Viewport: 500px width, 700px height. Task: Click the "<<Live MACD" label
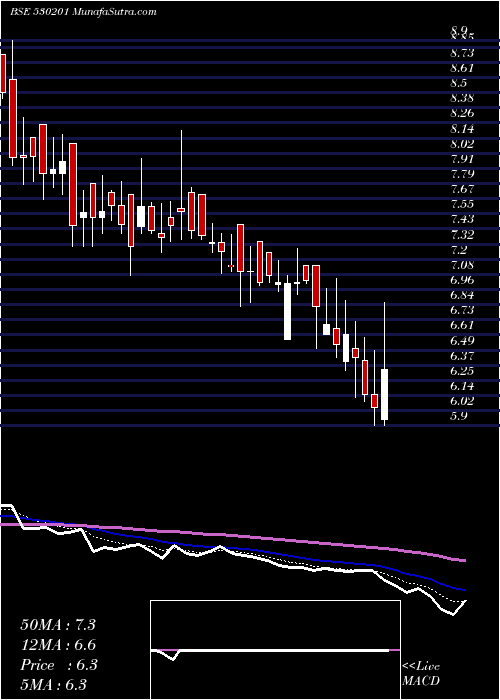421,674
